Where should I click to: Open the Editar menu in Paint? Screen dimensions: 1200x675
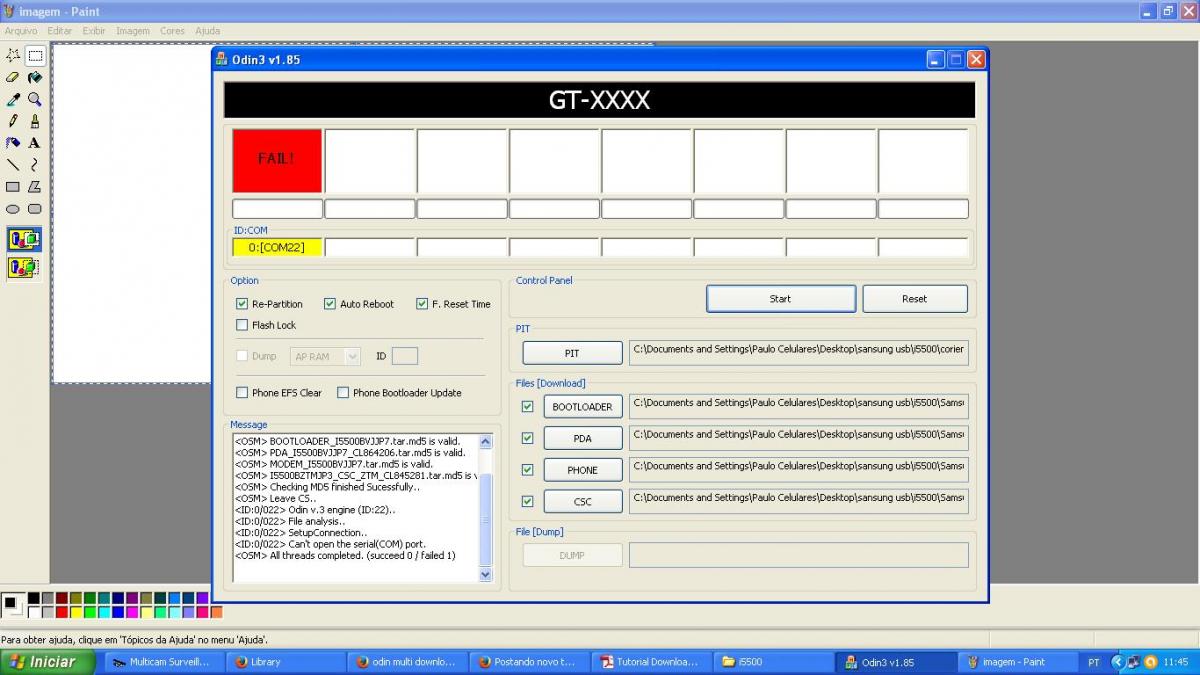pyautogui.click(x=59, y=31)
